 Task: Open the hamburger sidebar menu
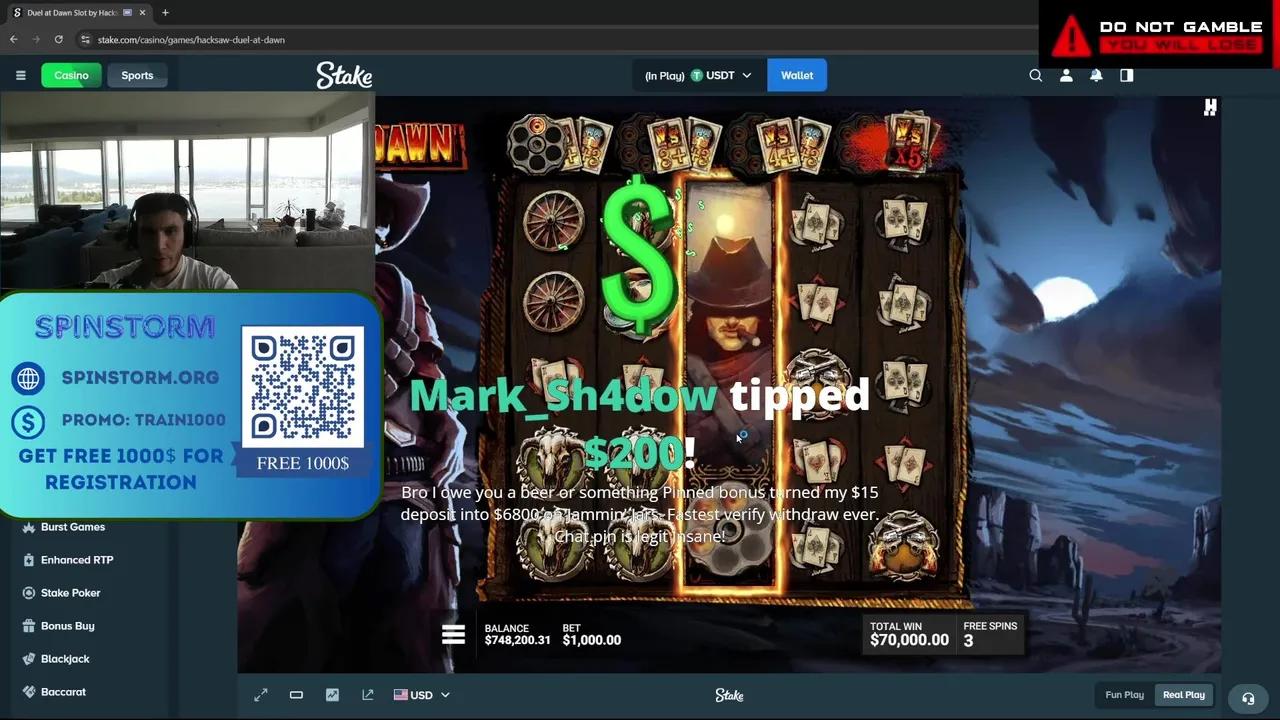click(x=20, y=75)
